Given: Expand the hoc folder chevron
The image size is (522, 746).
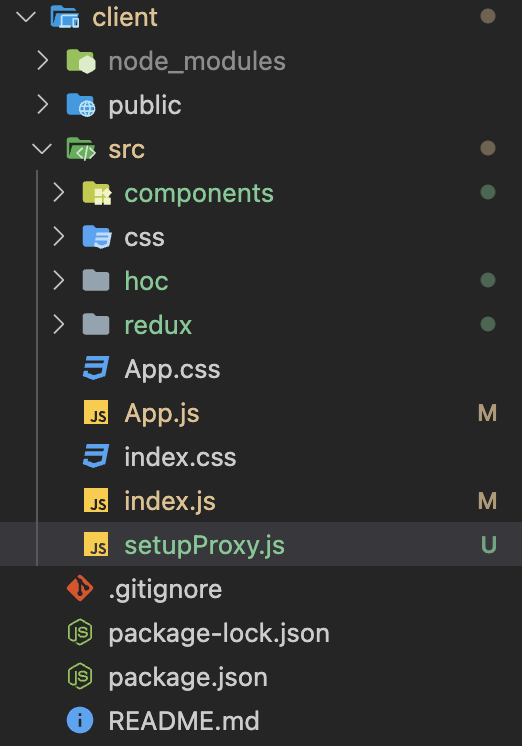Looking at the screenshot, I should tap(59, 280).
